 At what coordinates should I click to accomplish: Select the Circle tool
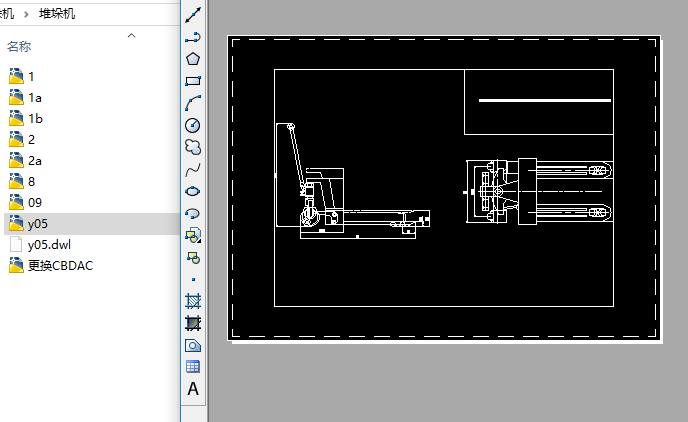pyautogui.click(x=193, y=125)
